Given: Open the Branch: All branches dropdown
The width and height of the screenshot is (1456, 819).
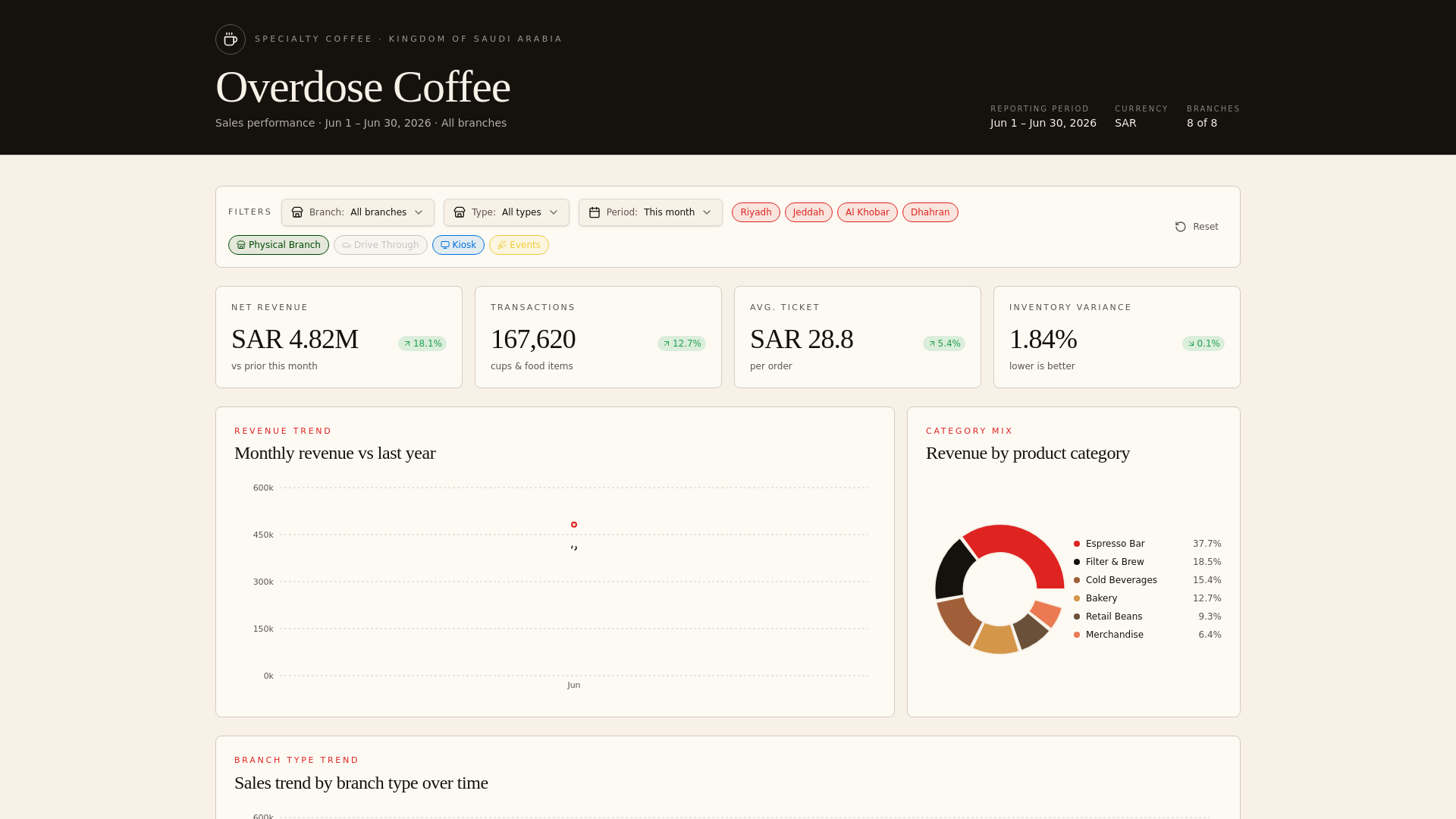Looking at the screenshot, I should click(358, 212).
